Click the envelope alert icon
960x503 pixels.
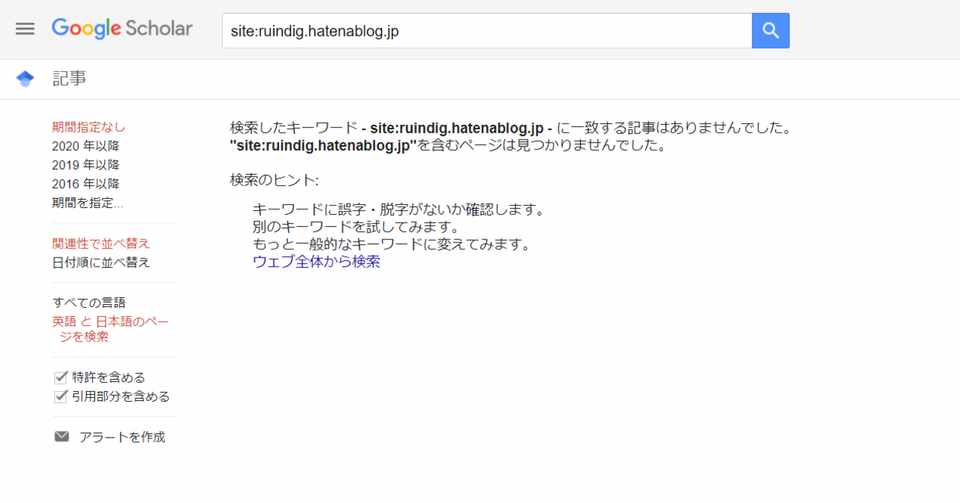(x=62, y=436)
